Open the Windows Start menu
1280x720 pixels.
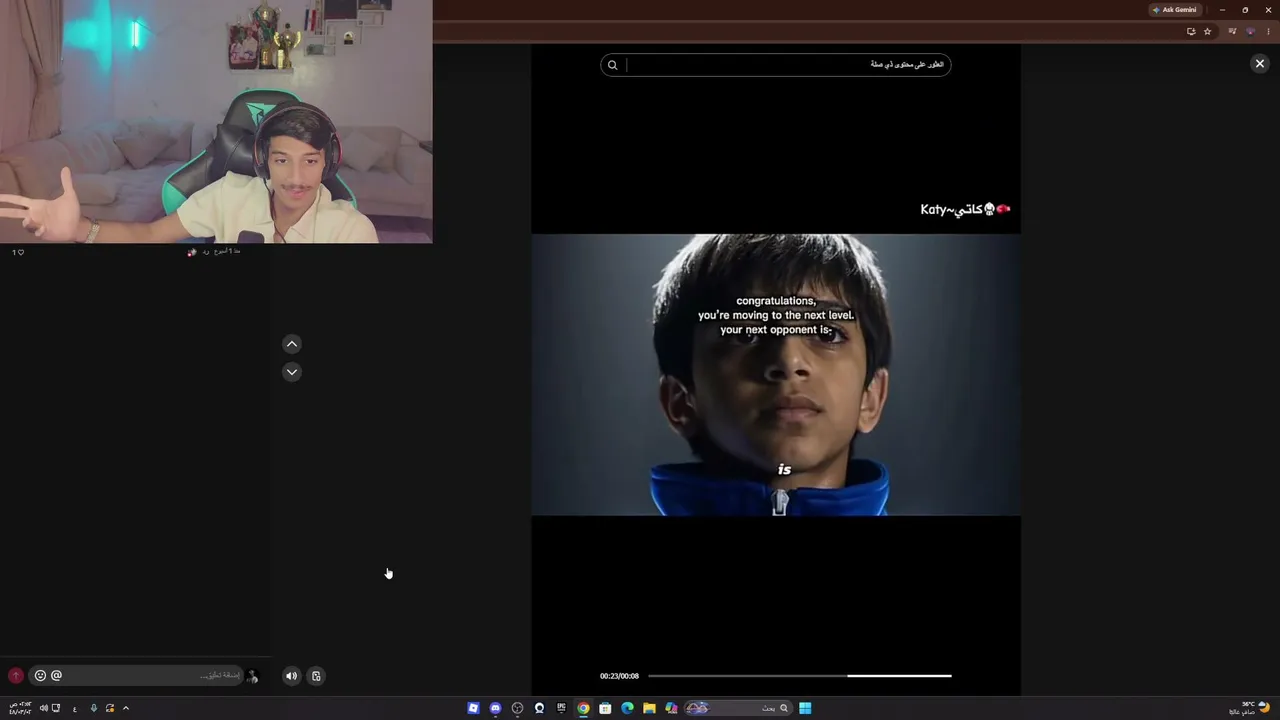click(805, 708)
